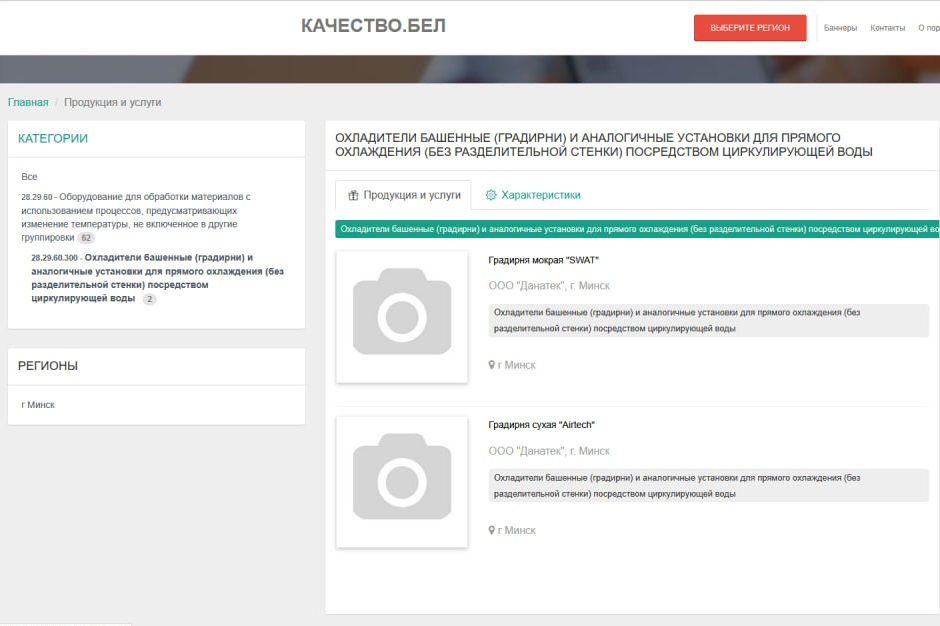This screenshot has height=626, width=940.
Task: Switch to Продукция и услуги tab
Action: (x=404, y=195)
